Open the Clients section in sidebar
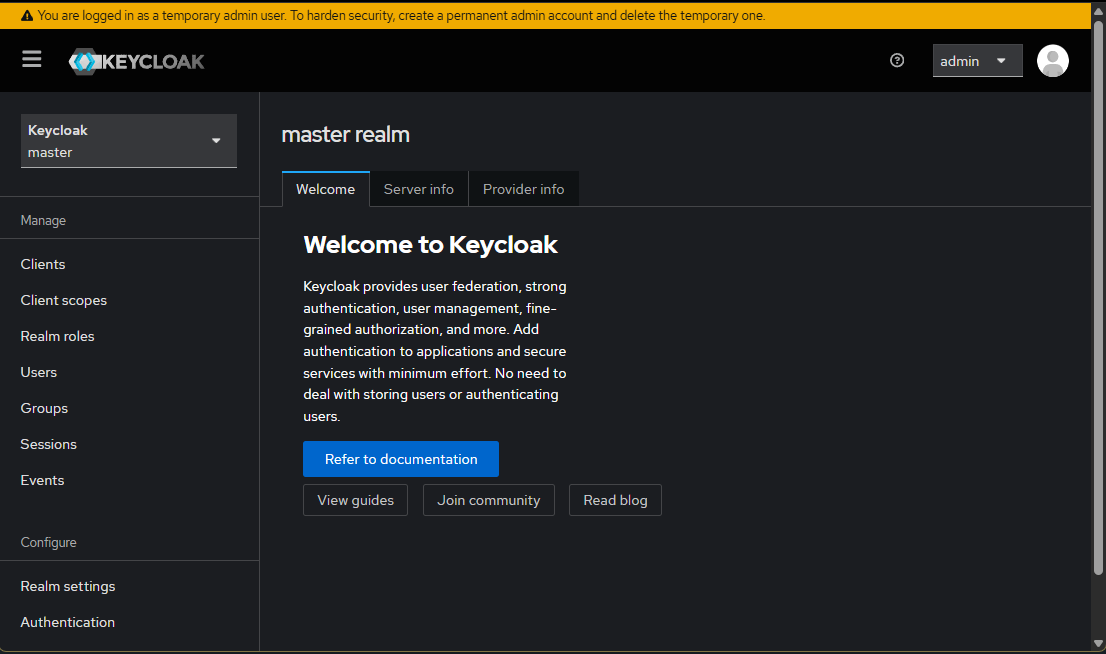The width and height of the screenshot is (1106, 654). [42, 263]
